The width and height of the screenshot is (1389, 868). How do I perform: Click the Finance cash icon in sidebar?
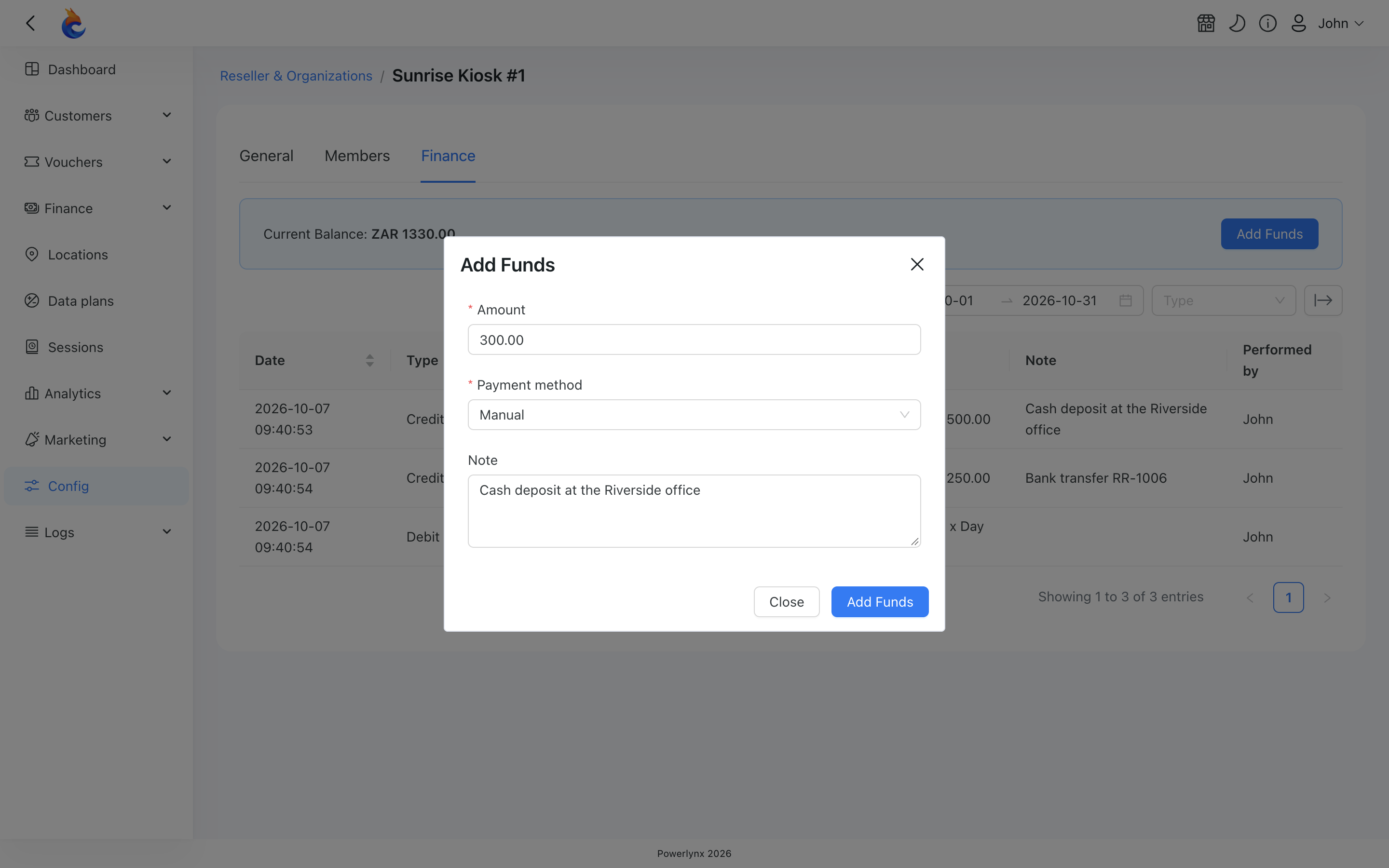click(31, 208)
